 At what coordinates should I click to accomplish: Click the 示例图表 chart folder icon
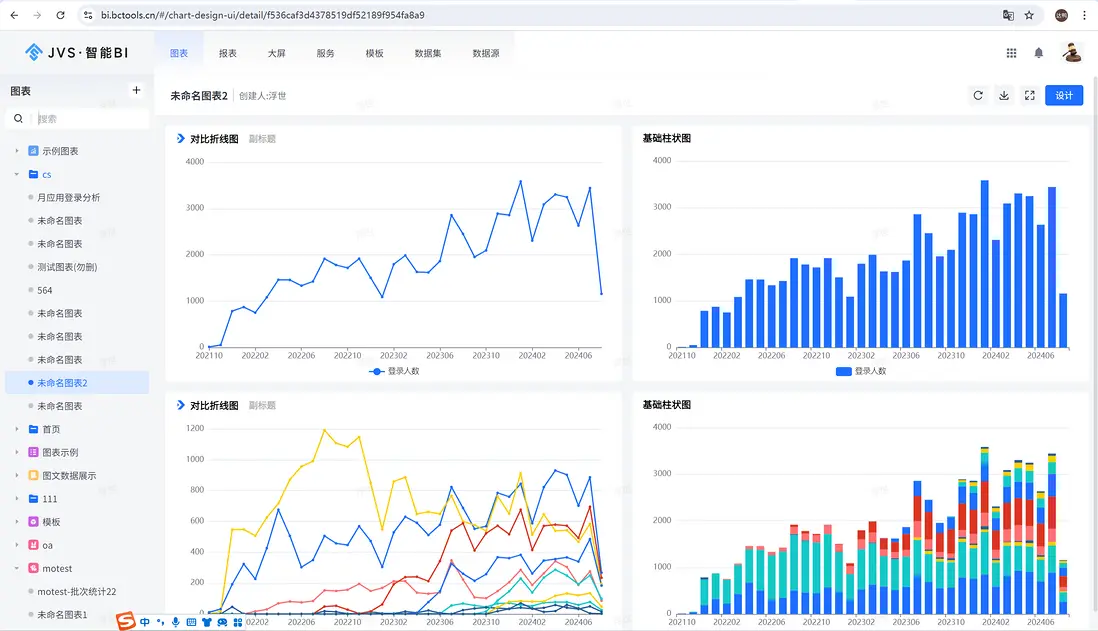33,151
